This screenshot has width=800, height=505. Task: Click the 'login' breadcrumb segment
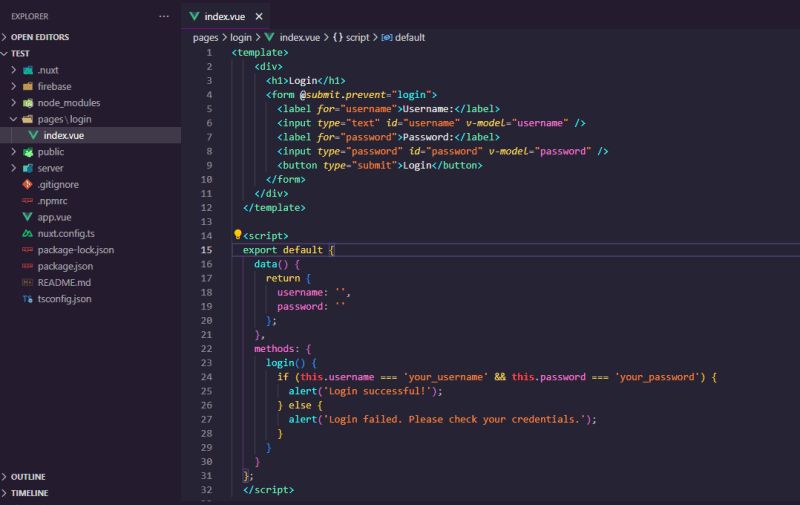click(x=241, y=37)
